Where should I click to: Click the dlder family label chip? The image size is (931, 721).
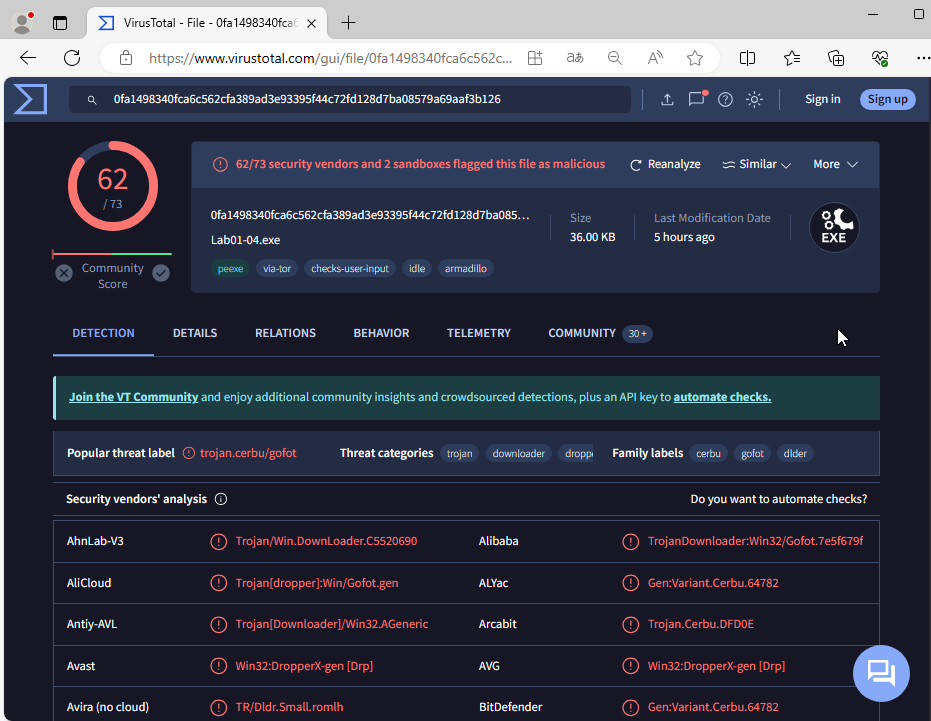point(795,454)
